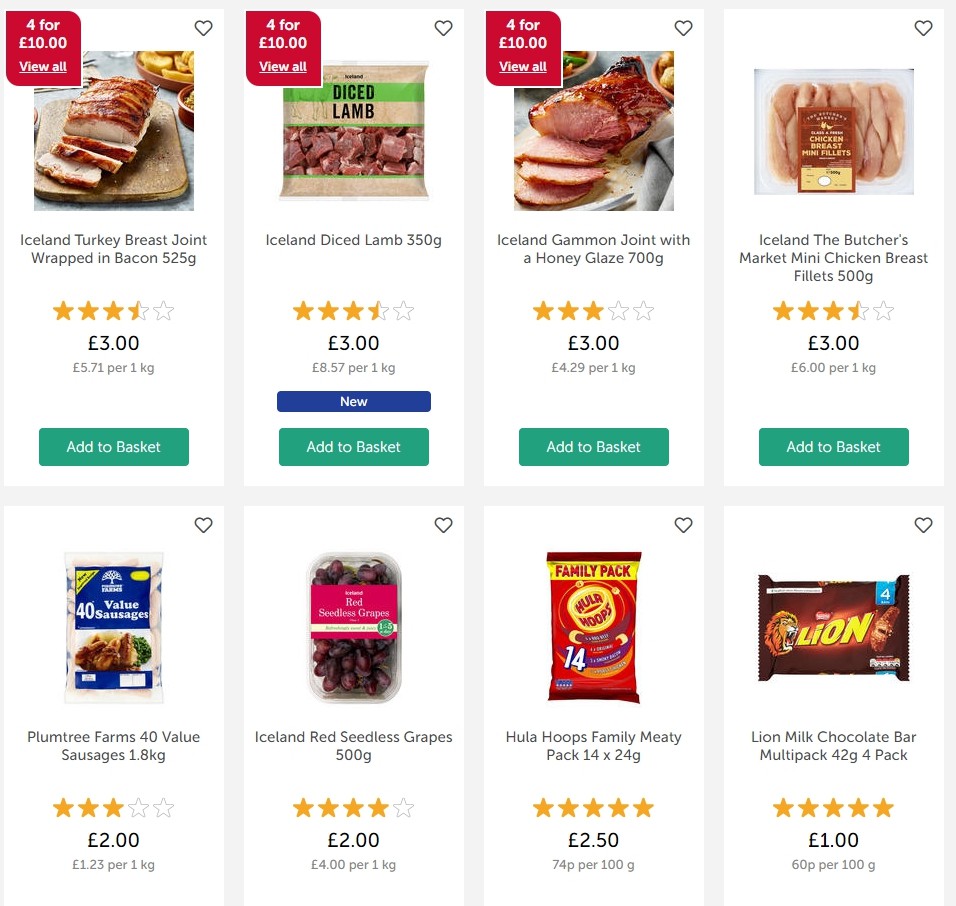Favorite the Iceland Turkey Breast Joint
956x906 pixels.
(203, 28)
